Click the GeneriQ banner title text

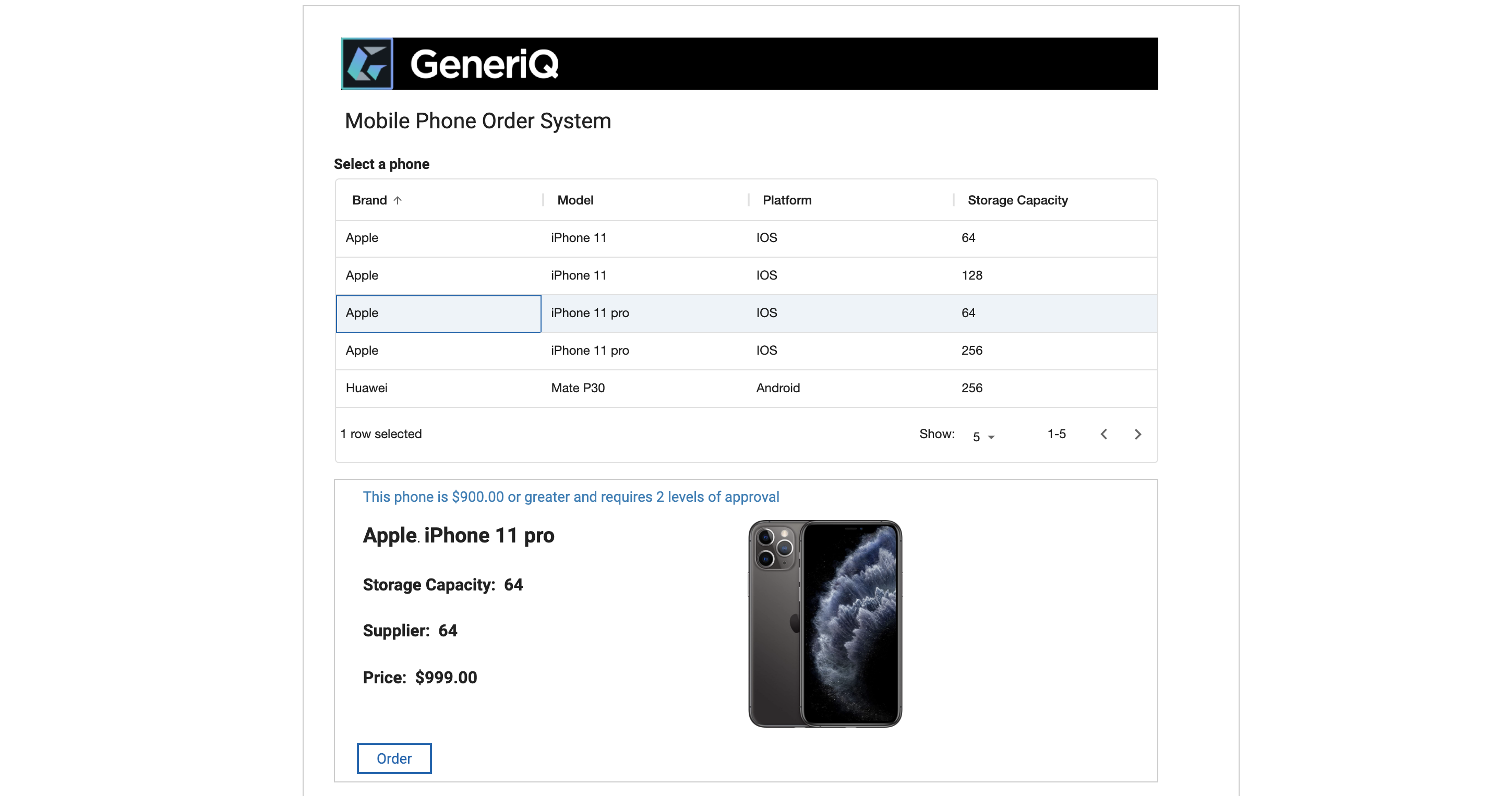(x=484, y=64)
